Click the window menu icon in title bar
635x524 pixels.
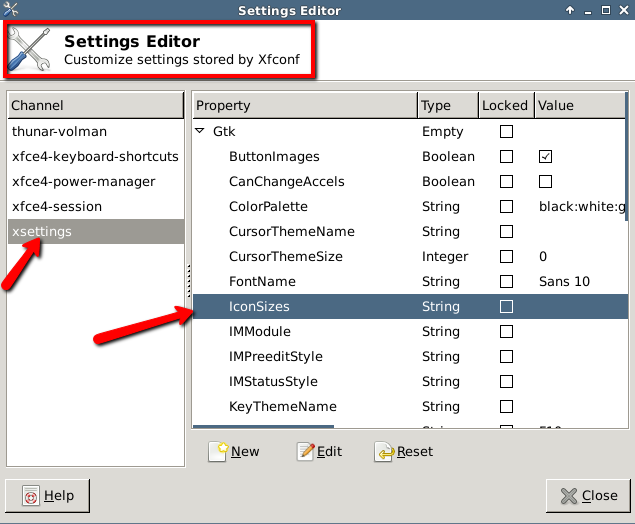coord(10,9)
